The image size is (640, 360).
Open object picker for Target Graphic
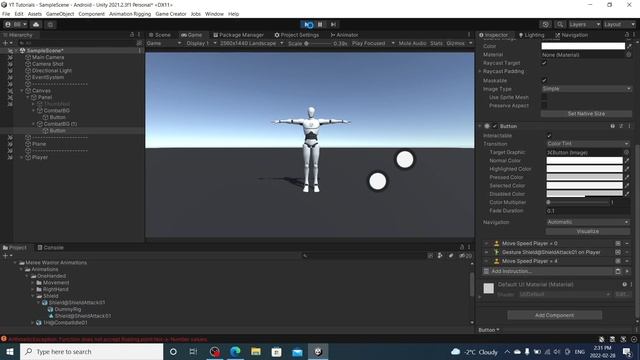coord(626,152)
